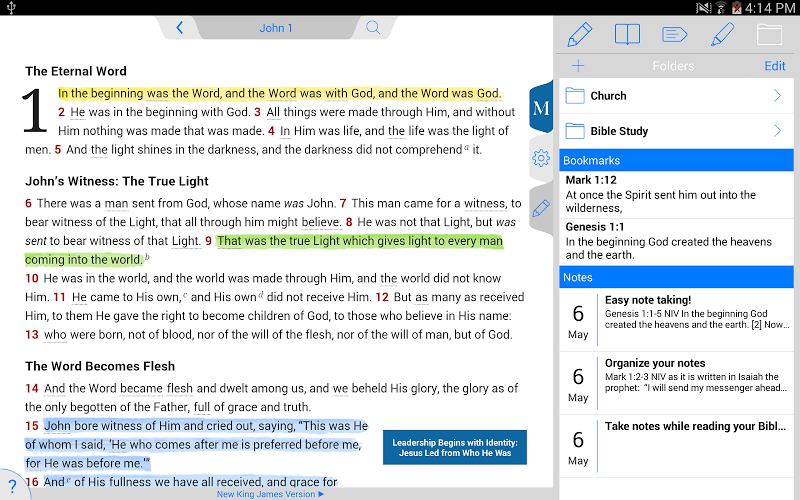800x500 pixels.
Task: Open the Mark 1:12 bookmark
Action: point(677,194)
